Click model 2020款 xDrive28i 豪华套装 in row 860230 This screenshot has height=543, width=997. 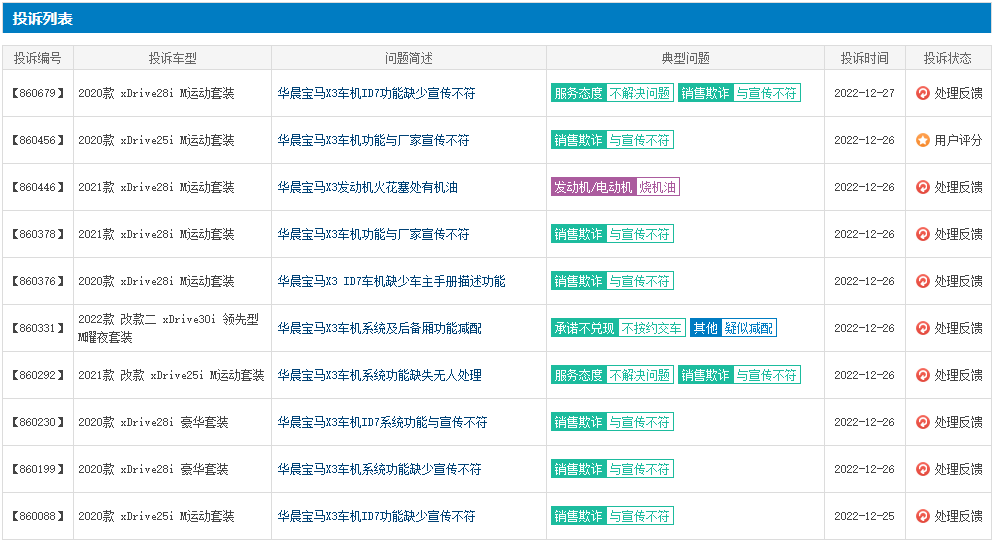tap(153, 423)
